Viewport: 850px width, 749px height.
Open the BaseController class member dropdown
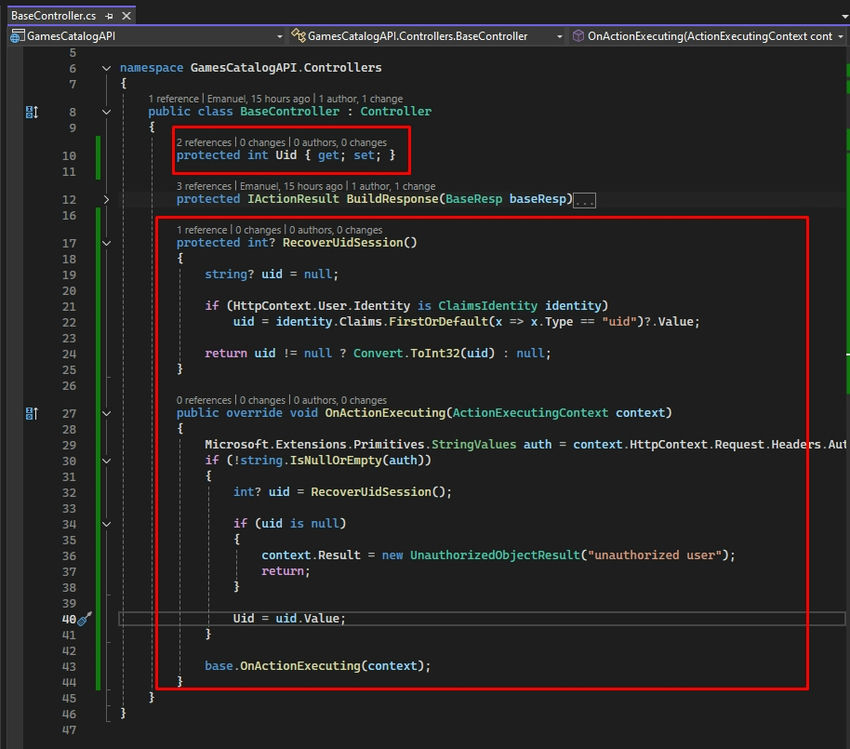coord(560,35)
